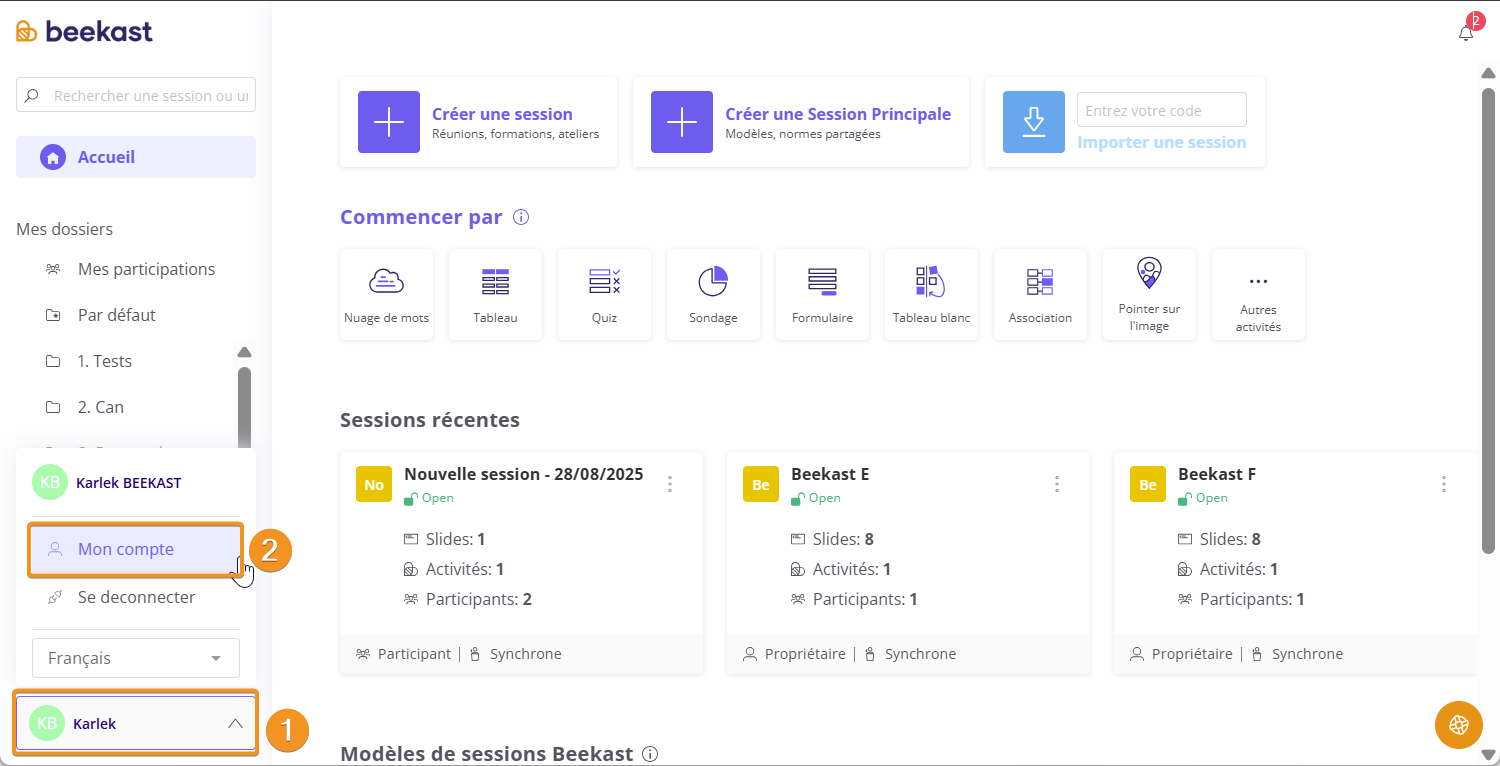
Task: Click folder list scroll-up arrow
Action: tap(244, 352)
